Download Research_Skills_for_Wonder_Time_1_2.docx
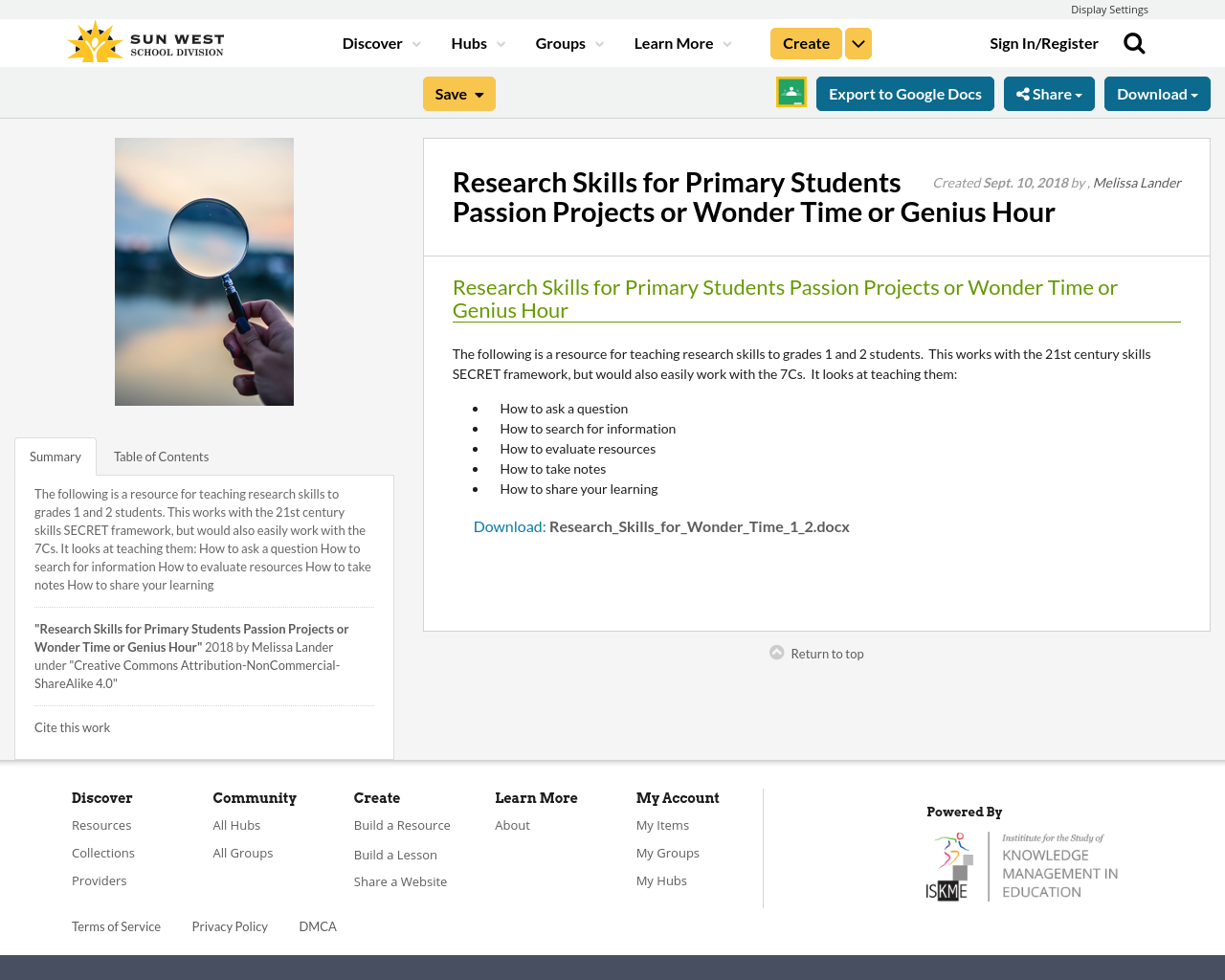Screen dimensions: 1225x980 (699, 525)
